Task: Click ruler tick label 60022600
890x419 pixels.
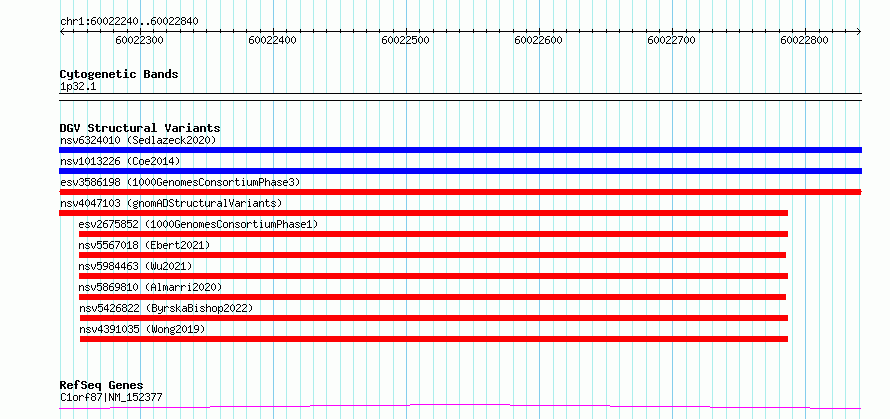Action: (x=539, y=40)
